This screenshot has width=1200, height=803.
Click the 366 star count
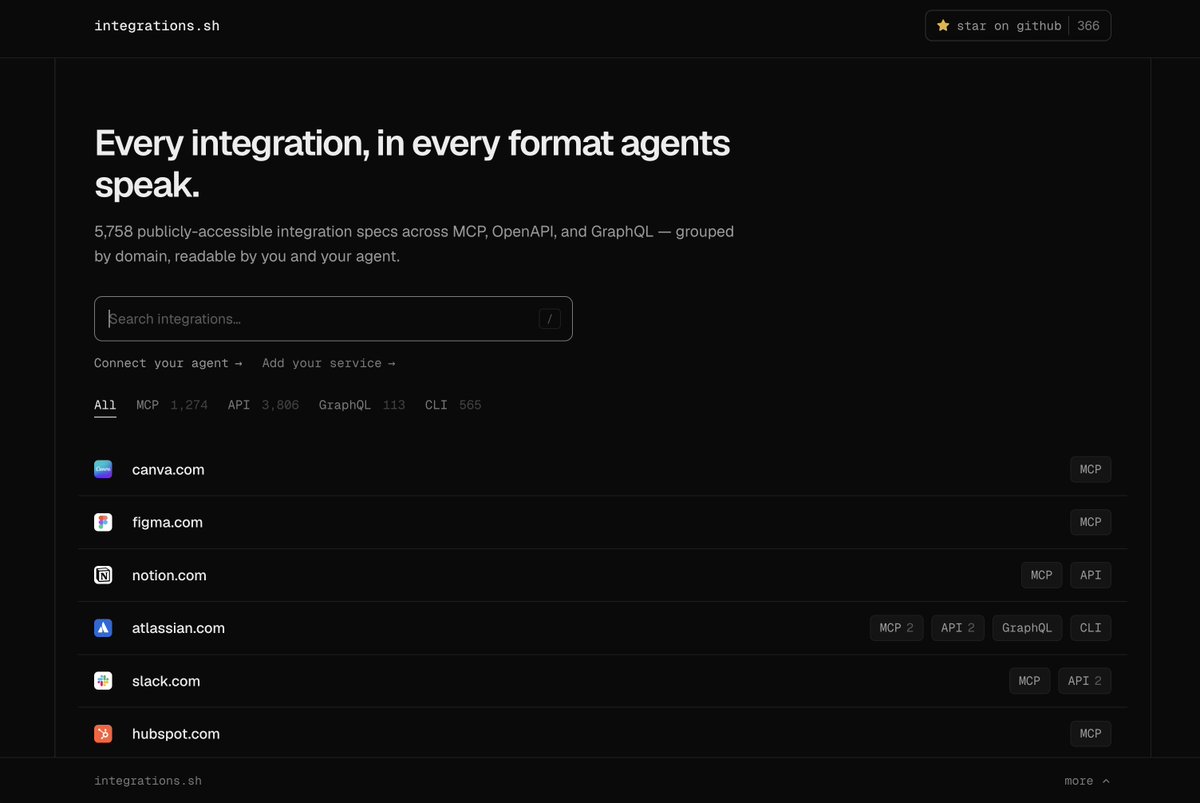click(x=1088, y=26)
